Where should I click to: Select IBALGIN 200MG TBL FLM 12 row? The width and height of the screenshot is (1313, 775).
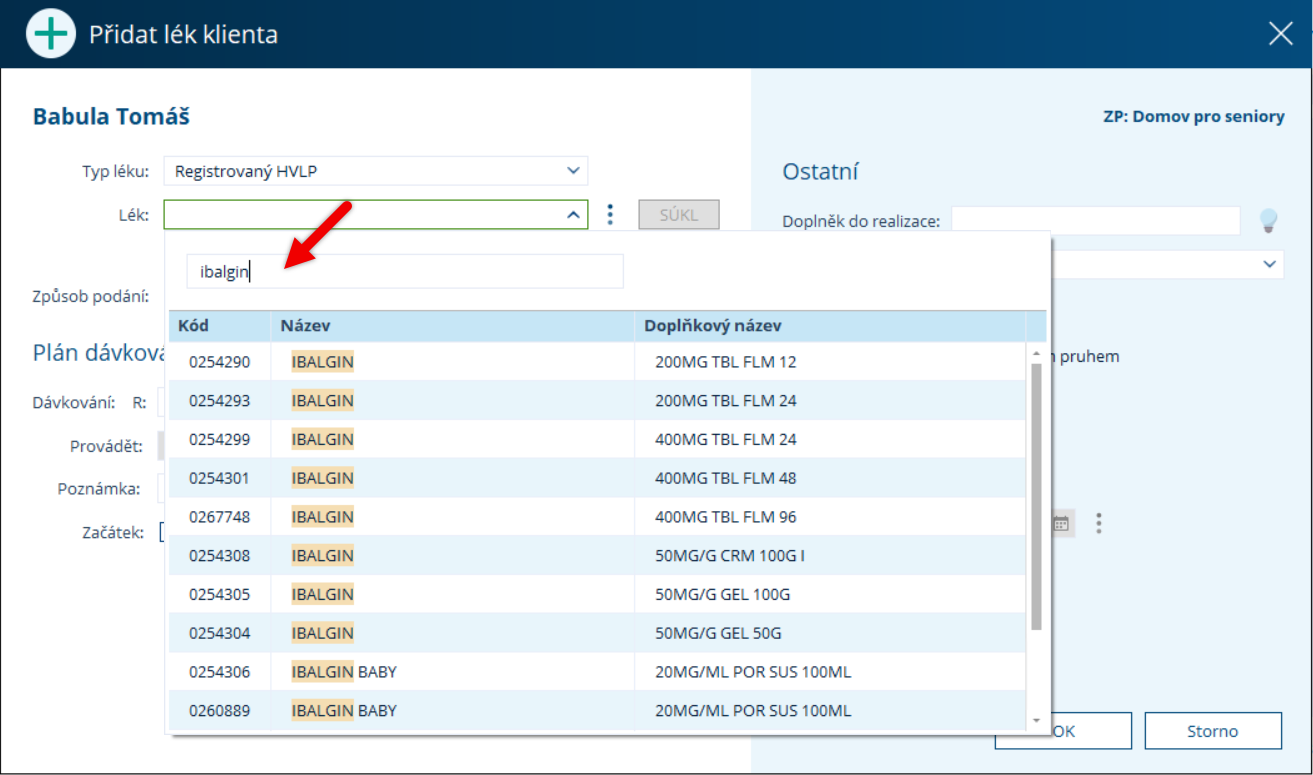pyautogui.click(x=597, y=362)
